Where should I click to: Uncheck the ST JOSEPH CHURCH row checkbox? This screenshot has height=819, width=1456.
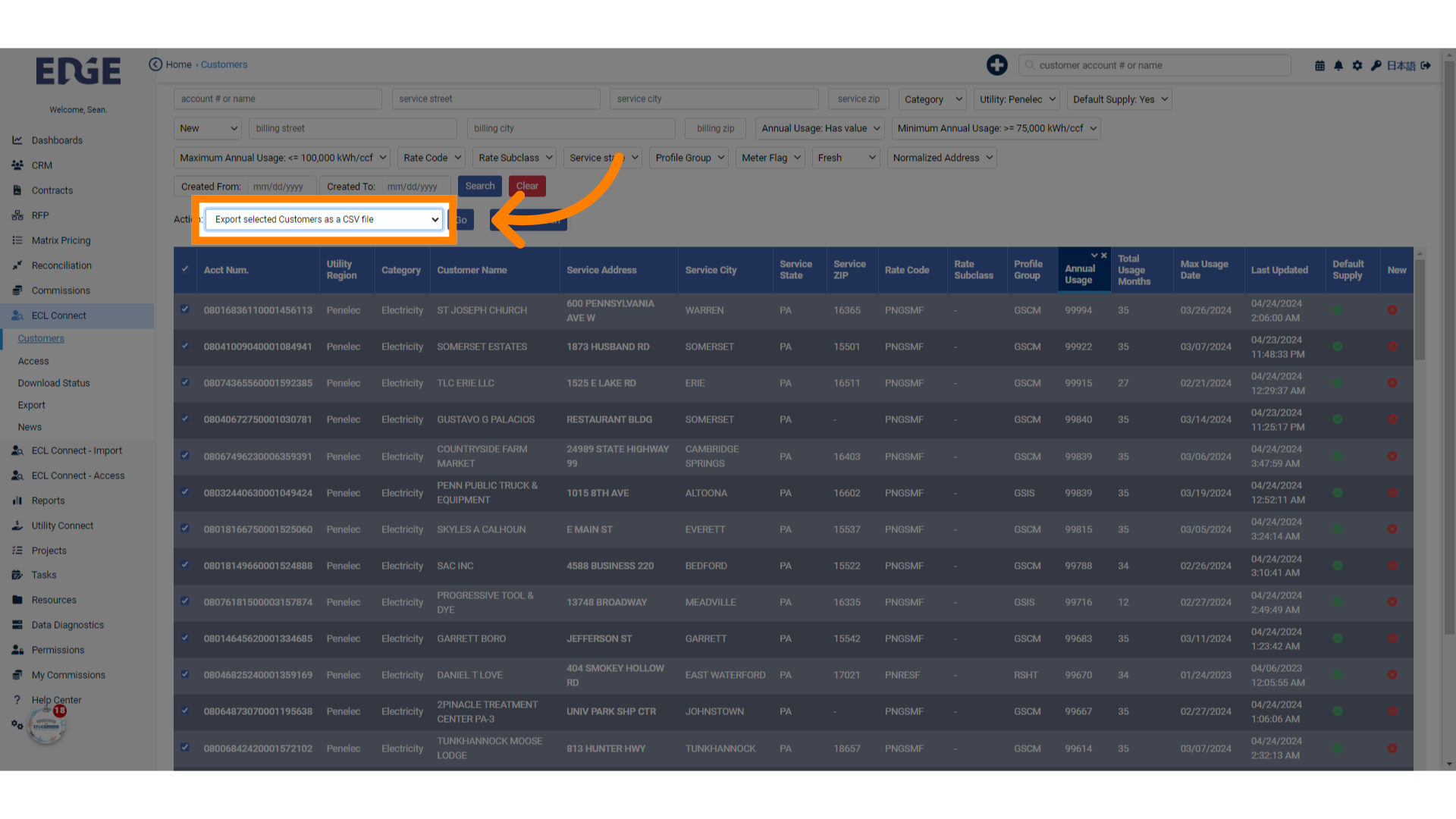point(185,309)
